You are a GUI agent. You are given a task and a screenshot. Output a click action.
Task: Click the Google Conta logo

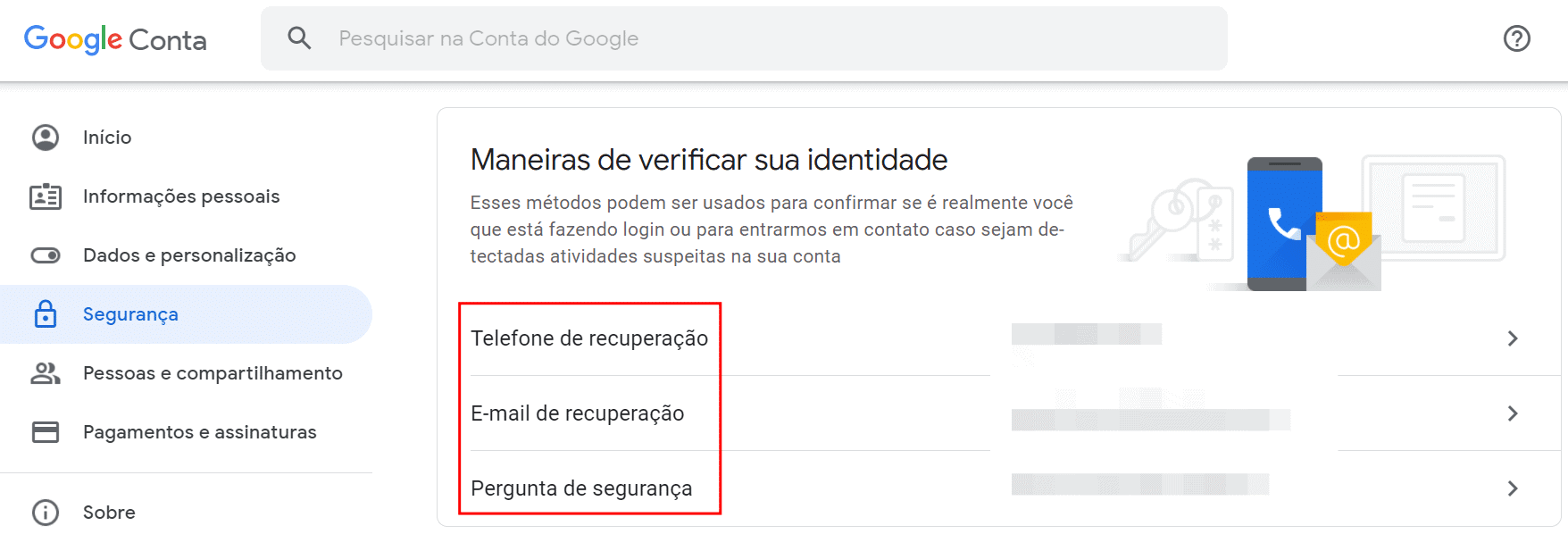pos(115,39)
